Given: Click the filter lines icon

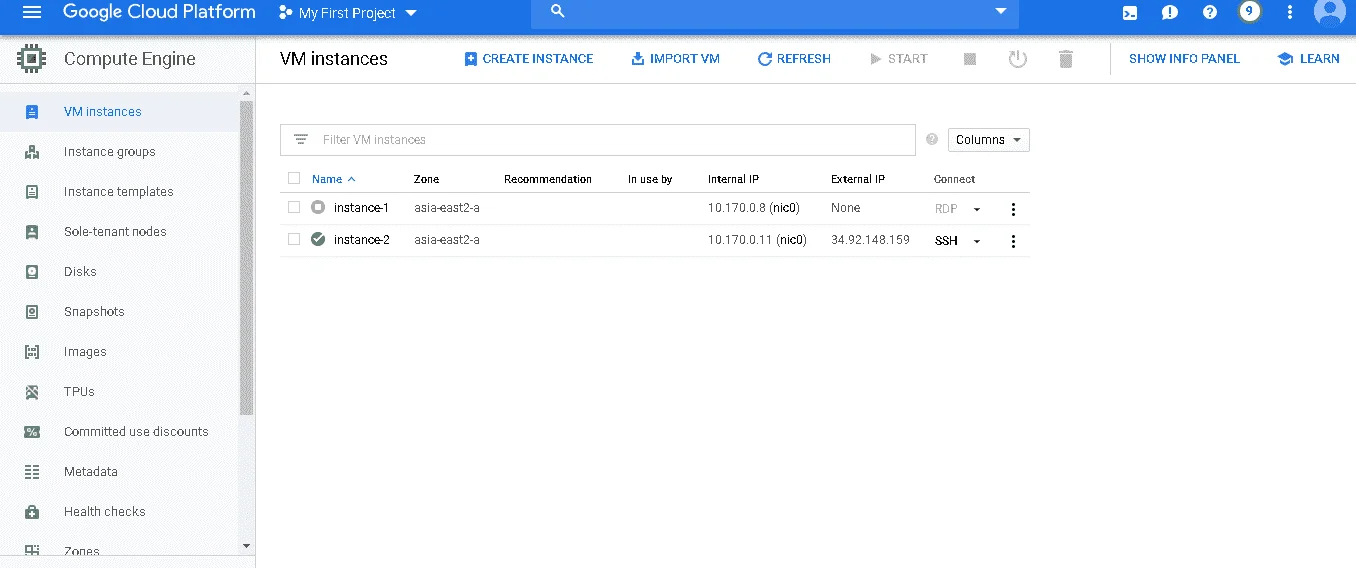Looking at the screenshot, I should 301,140.
